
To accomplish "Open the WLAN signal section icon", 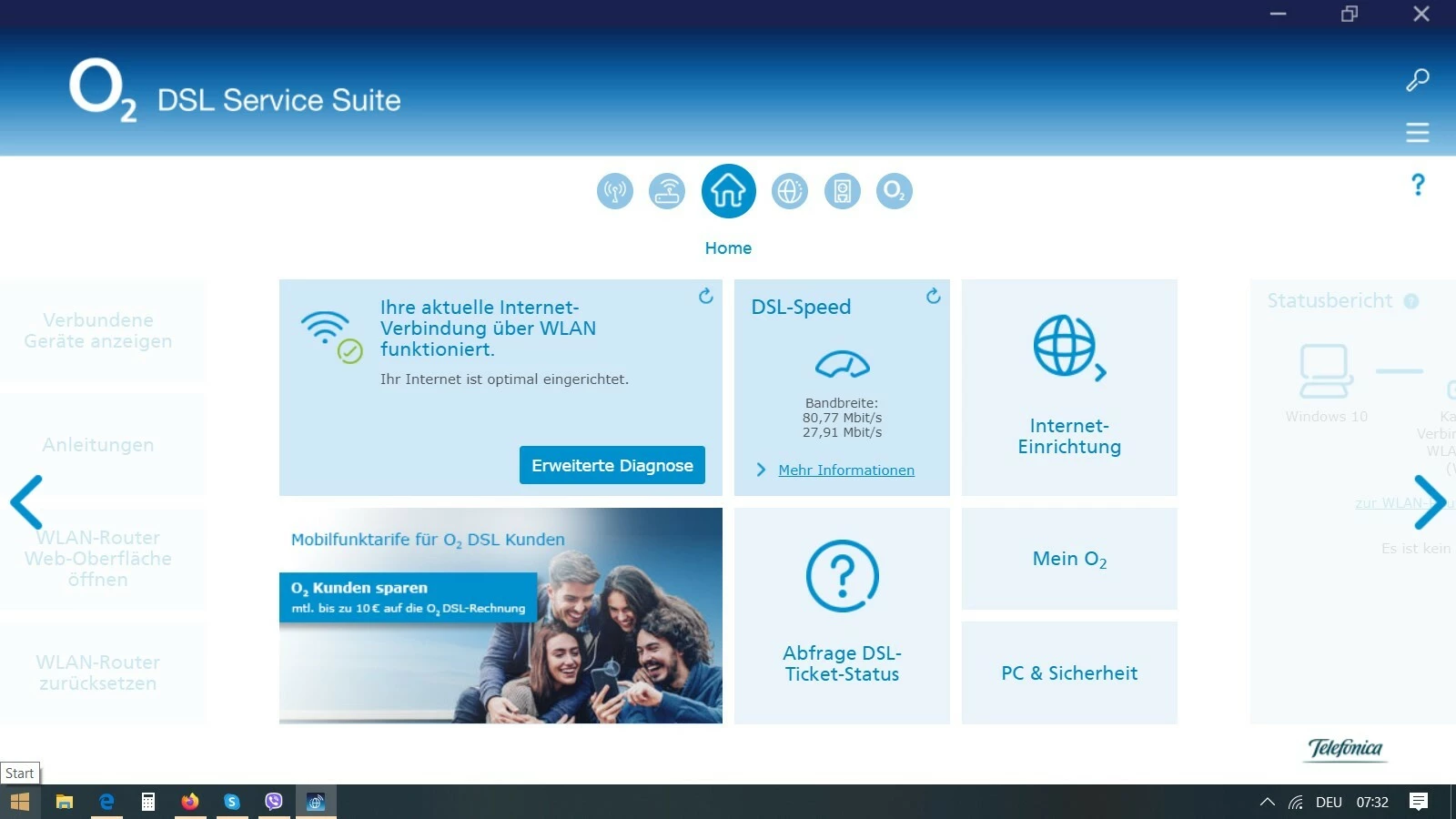I will pyautogui.click(x=615, y=191).
